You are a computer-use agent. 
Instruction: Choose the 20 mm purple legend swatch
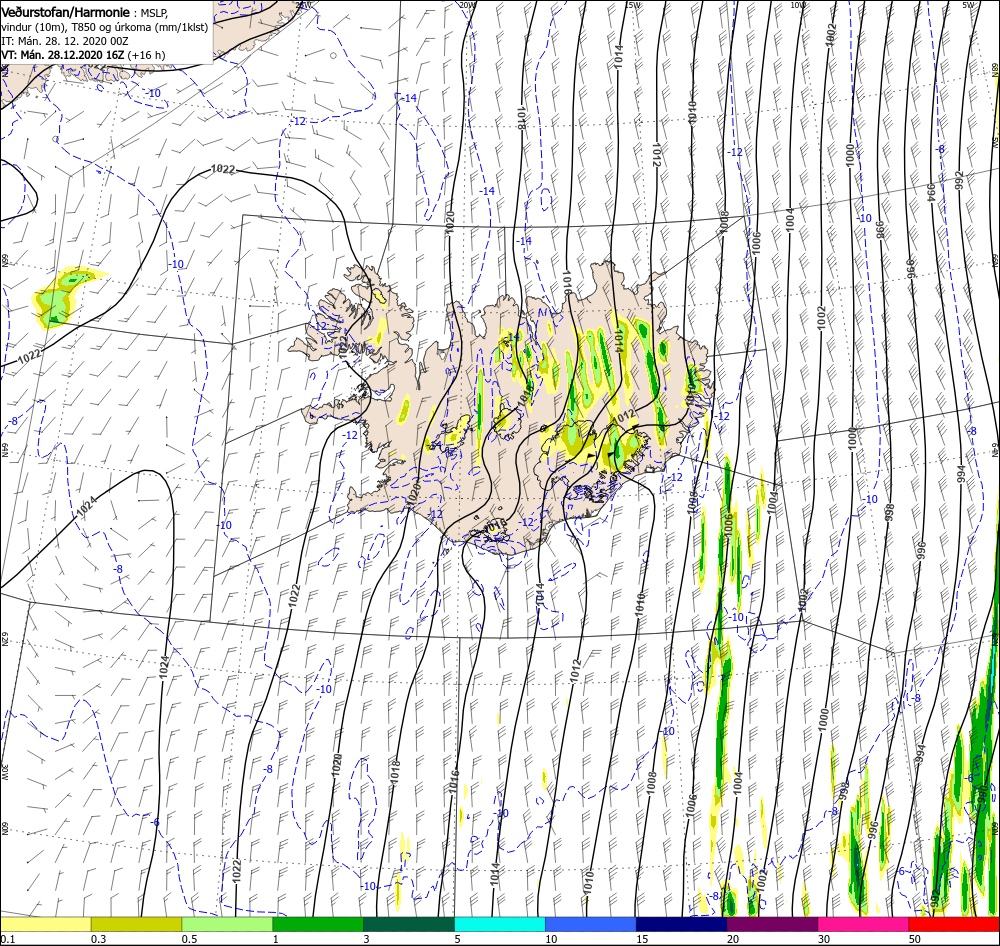click(772, 924)
